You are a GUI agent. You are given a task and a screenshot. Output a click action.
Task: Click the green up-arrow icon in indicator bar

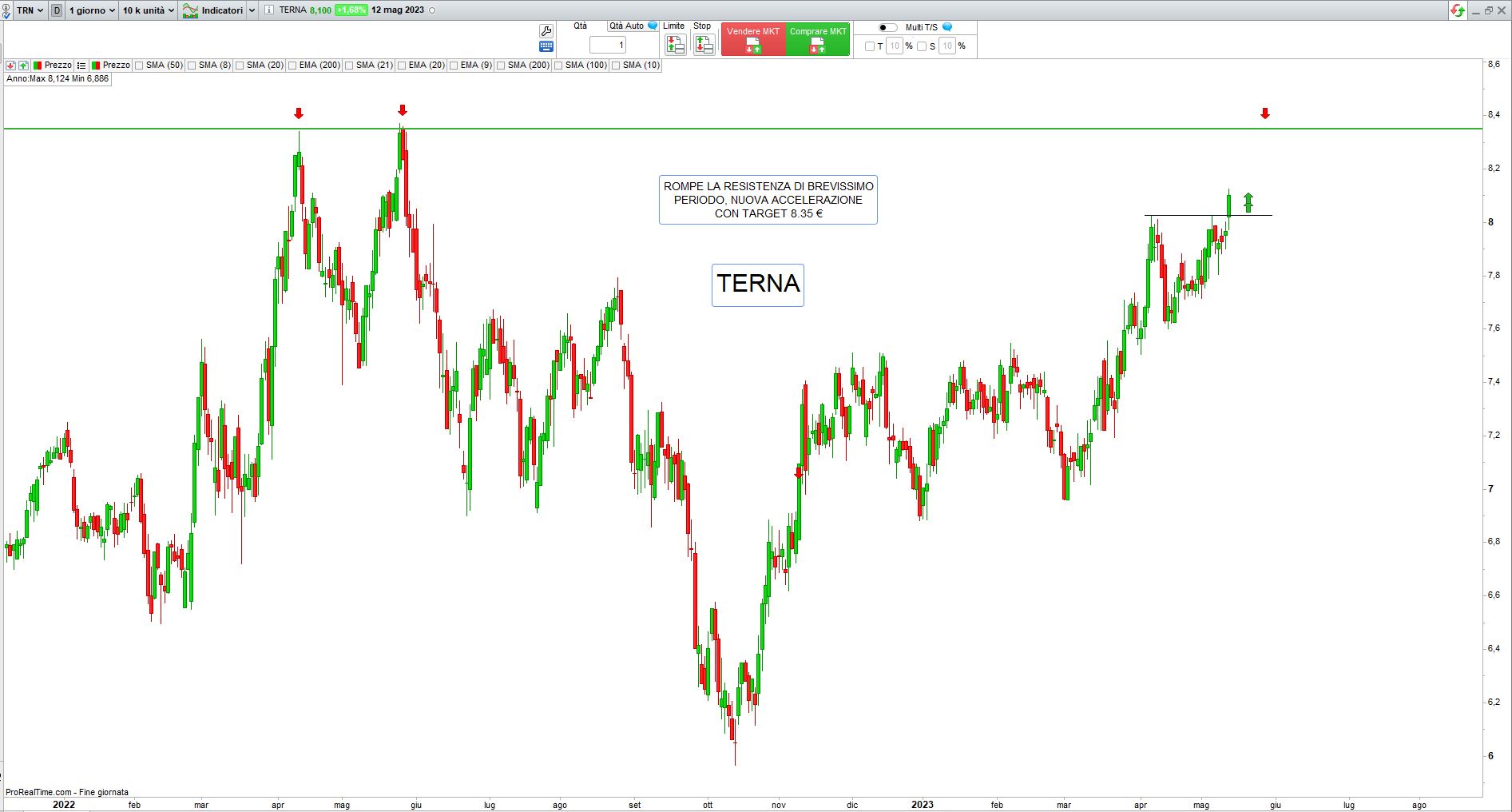pos(23,66)
